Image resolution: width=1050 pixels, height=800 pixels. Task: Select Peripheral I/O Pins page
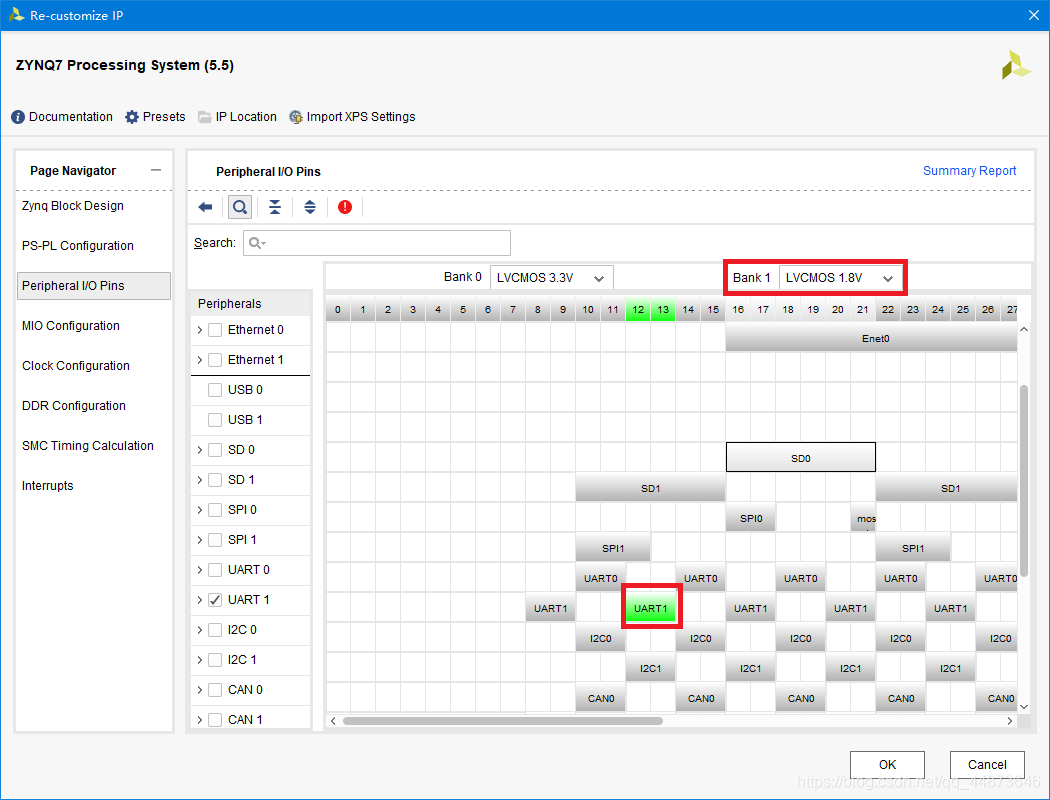tap(94, 286)
